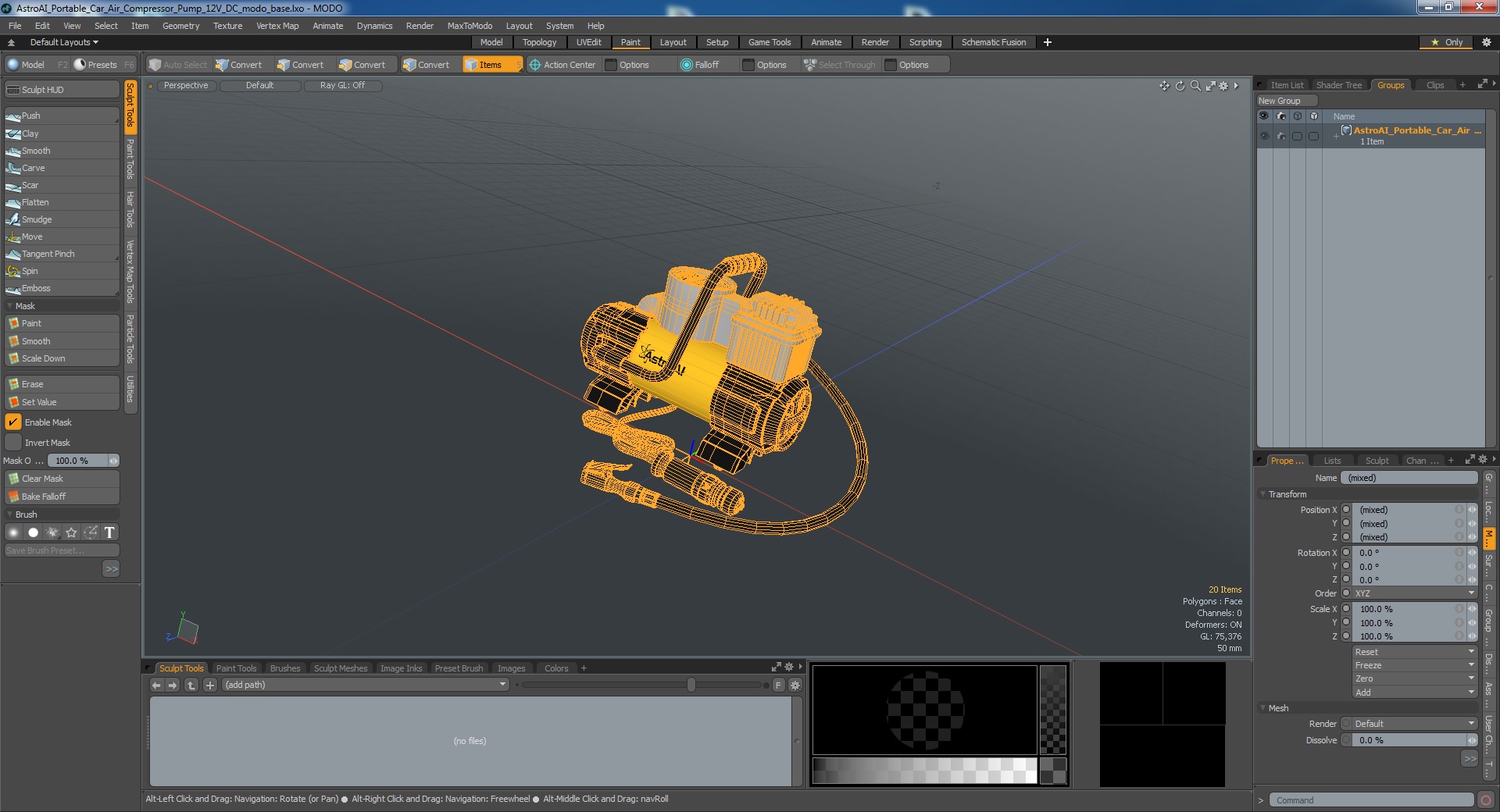Toggle the Invert Mask checkbox
The image size is (1500, 812).
click(13, 443)
